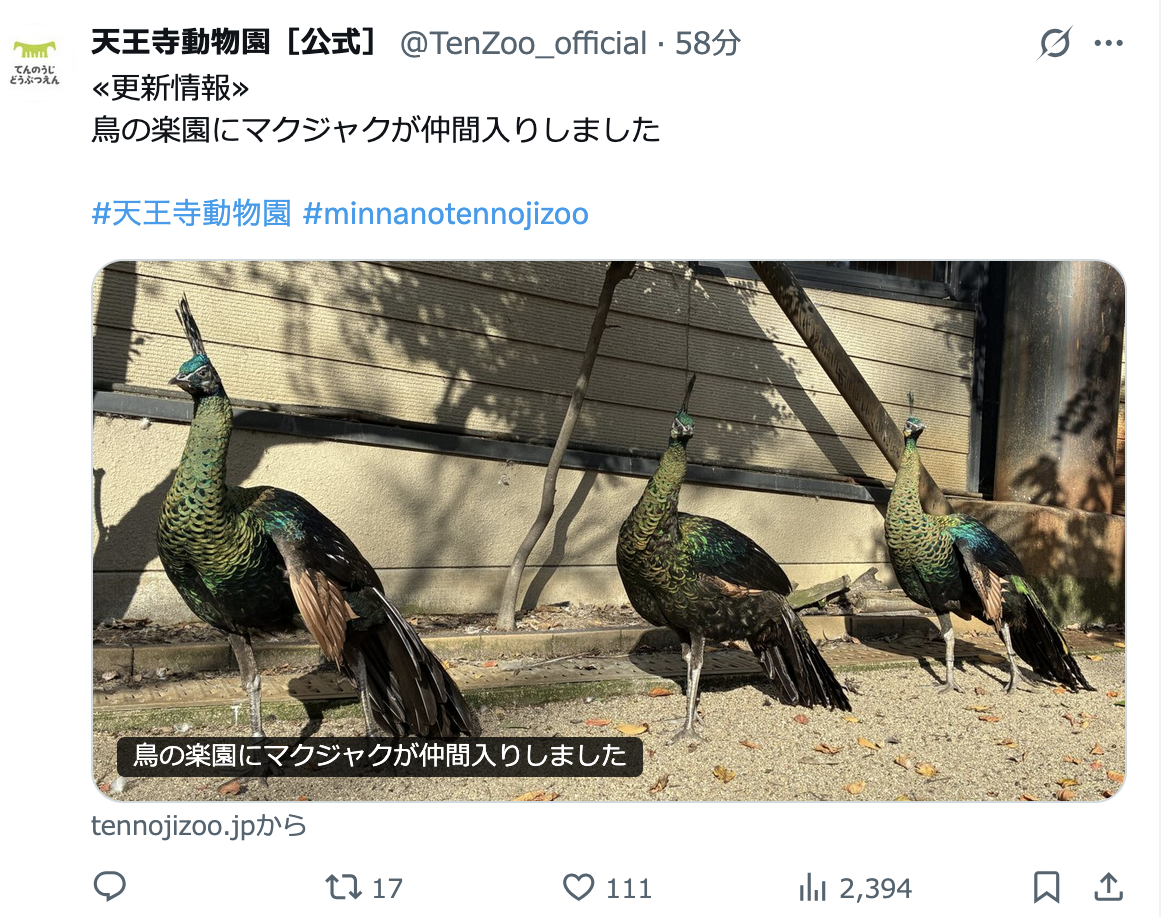The height and width of the screenshot is (917, 1169).
Task: Open hashtag #minnanotennojizoo
Action: [446, 214]
